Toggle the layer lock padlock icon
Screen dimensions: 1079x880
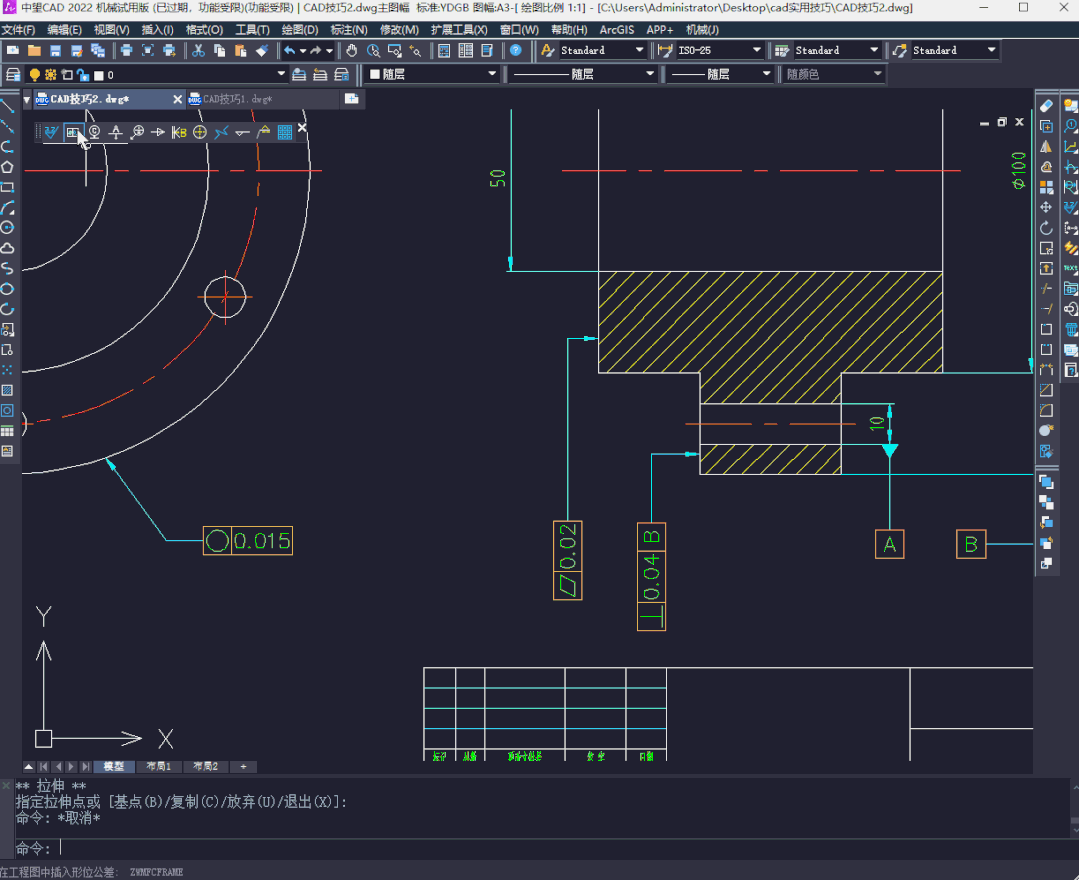[82, 75]
